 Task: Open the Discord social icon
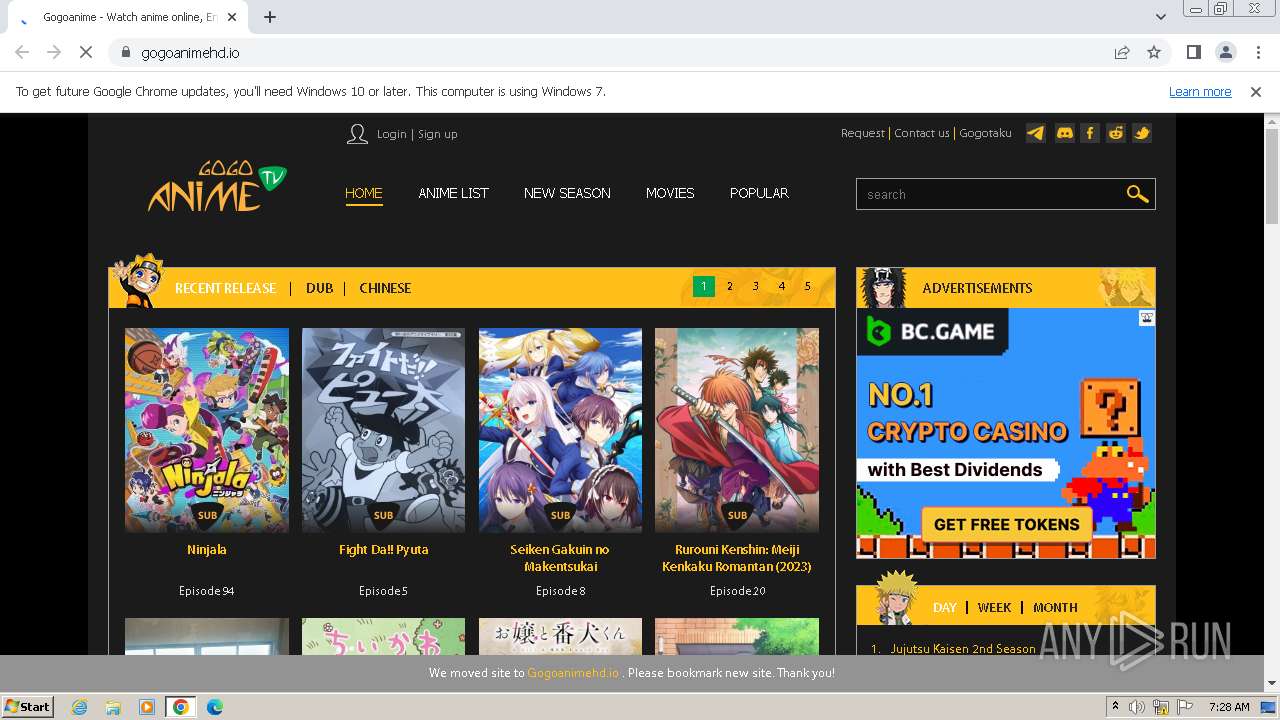click(1065, 133)
